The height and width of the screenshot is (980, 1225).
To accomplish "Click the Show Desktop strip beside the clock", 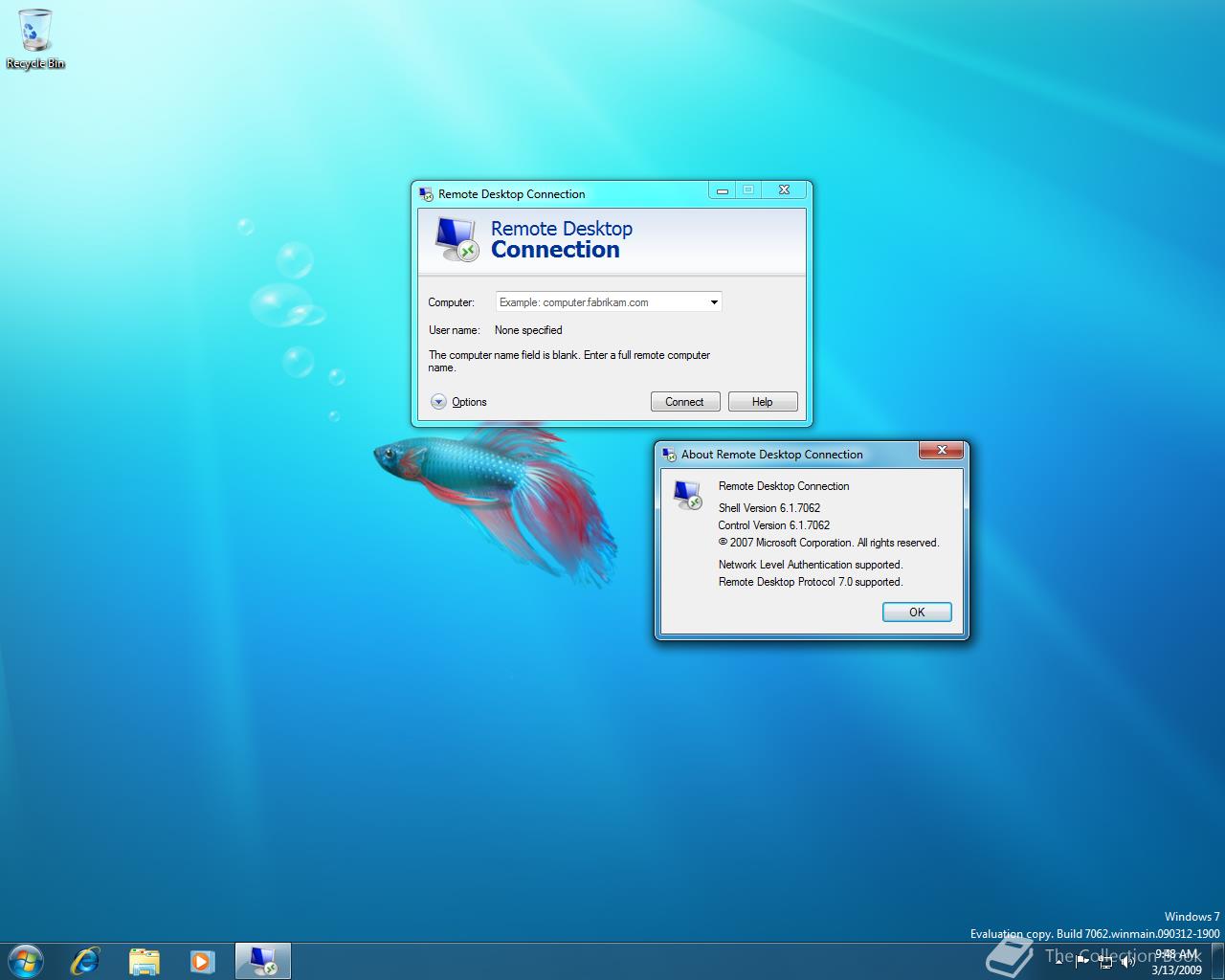I will (x=1217, y=961).
